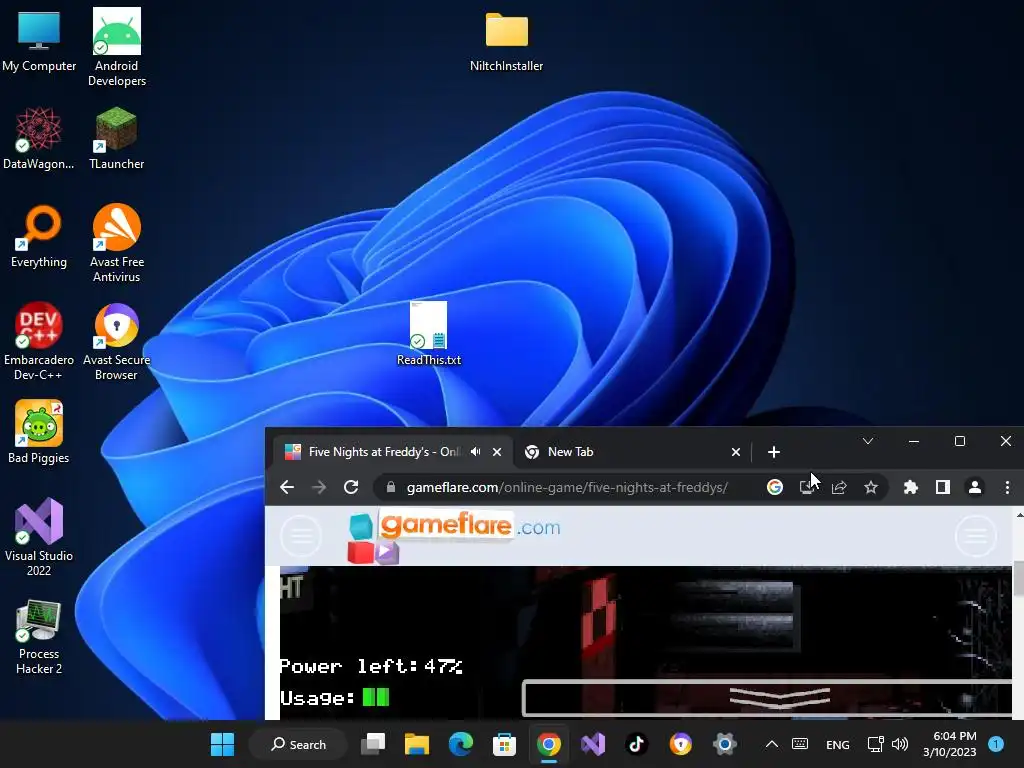Viewport: 1024px width, 768px height.
Task: Open File Explorer from taskbar
Action: tap(417, 744)
